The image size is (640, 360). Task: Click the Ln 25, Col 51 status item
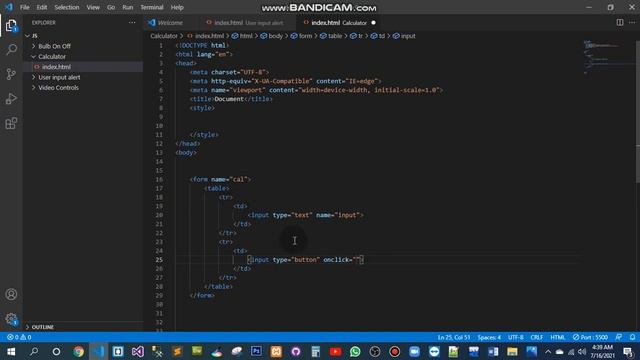(454, 337)
